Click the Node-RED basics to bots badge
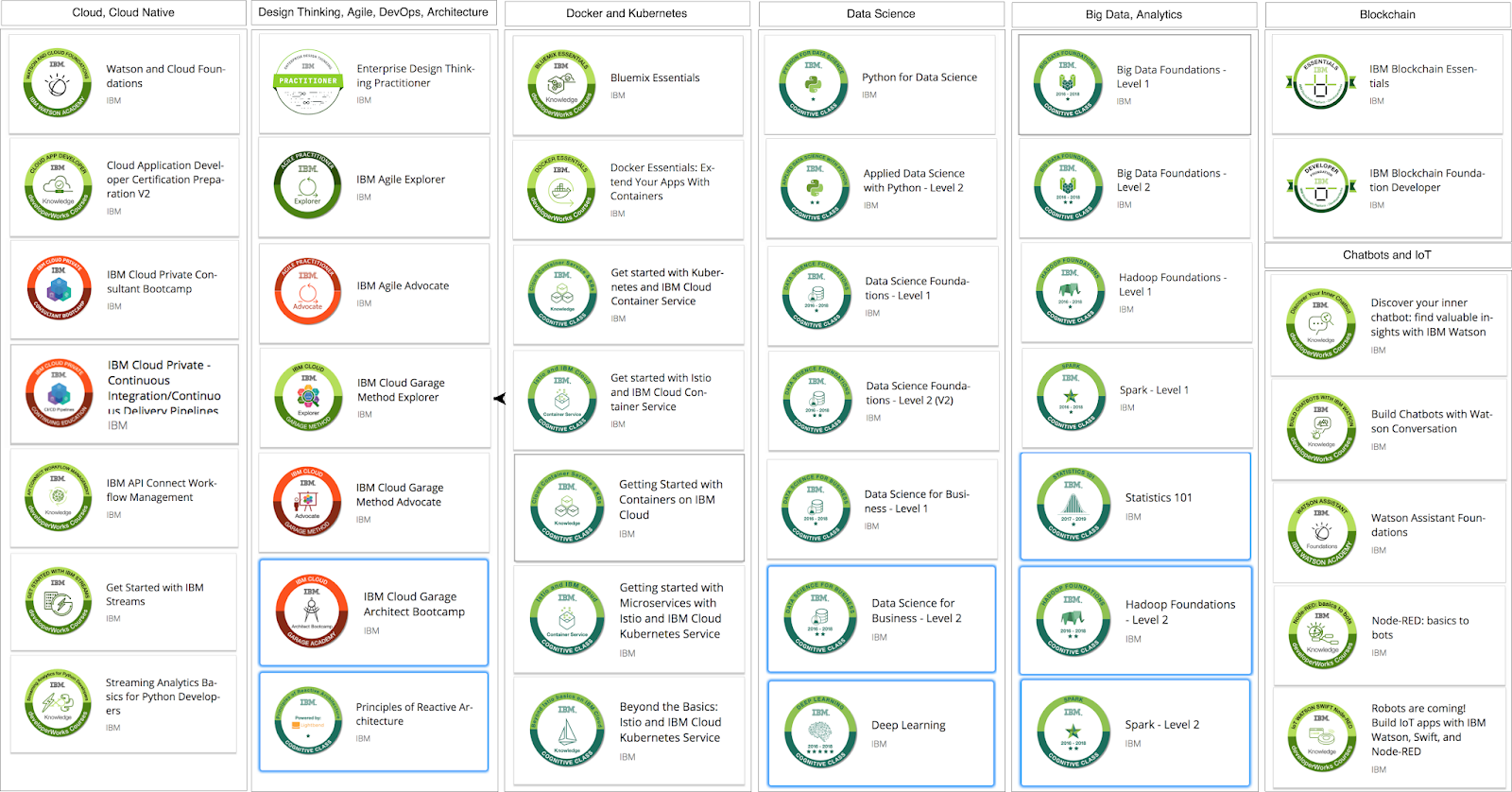The width and height of the screenshot is (1512, 792). pyautogui.click(x=1321, y=635)
